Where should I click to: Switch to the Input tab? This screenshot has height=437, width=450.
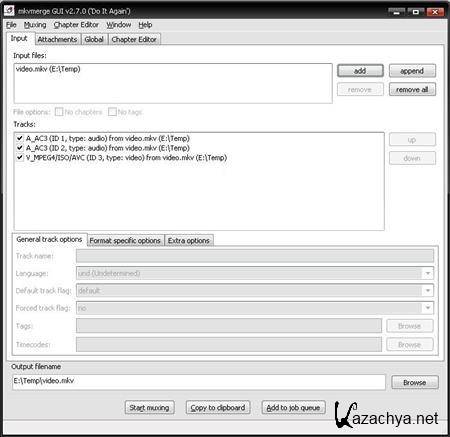(x=19, y=38)
